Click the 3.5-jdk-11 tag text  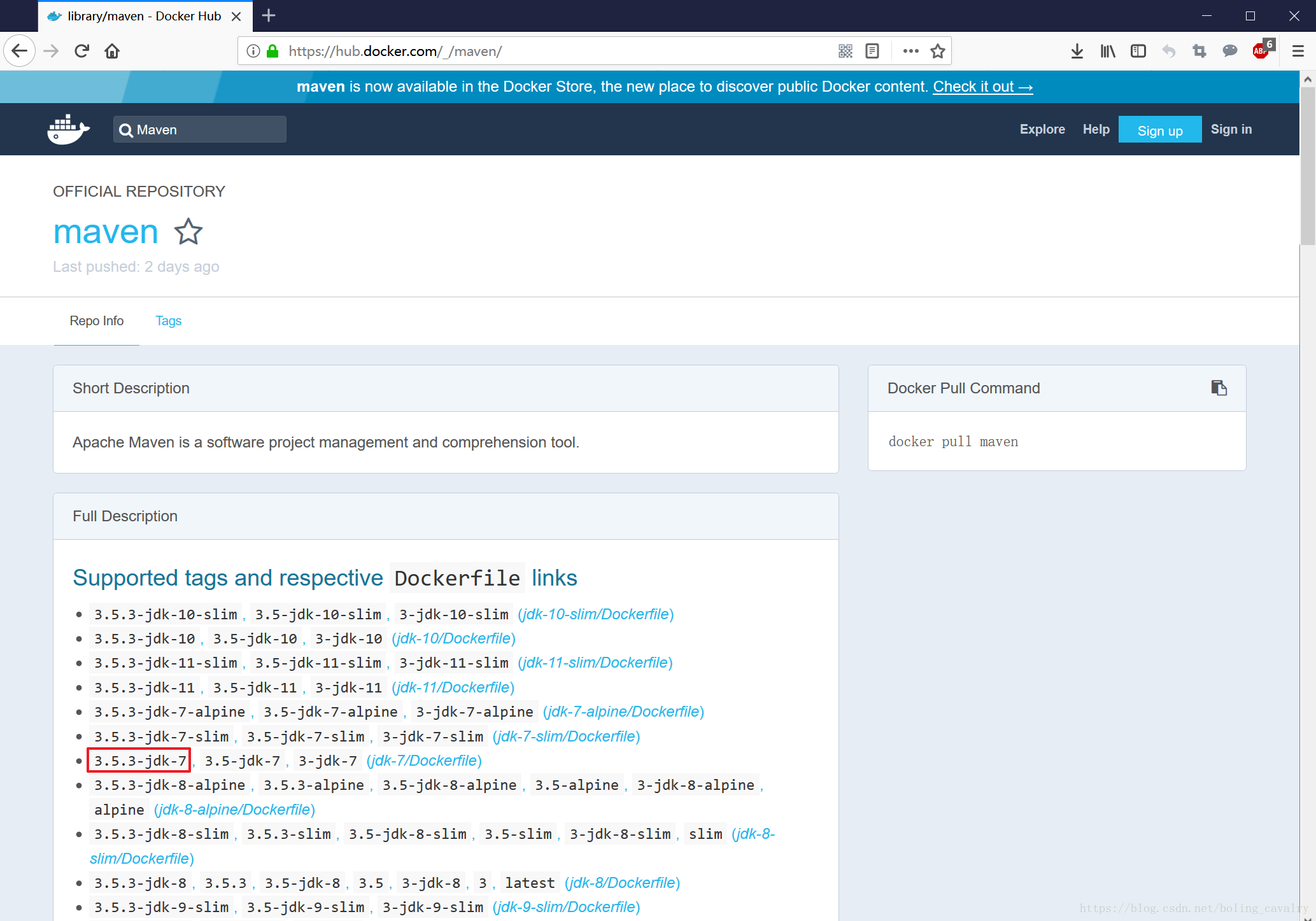tap(255, 687)
